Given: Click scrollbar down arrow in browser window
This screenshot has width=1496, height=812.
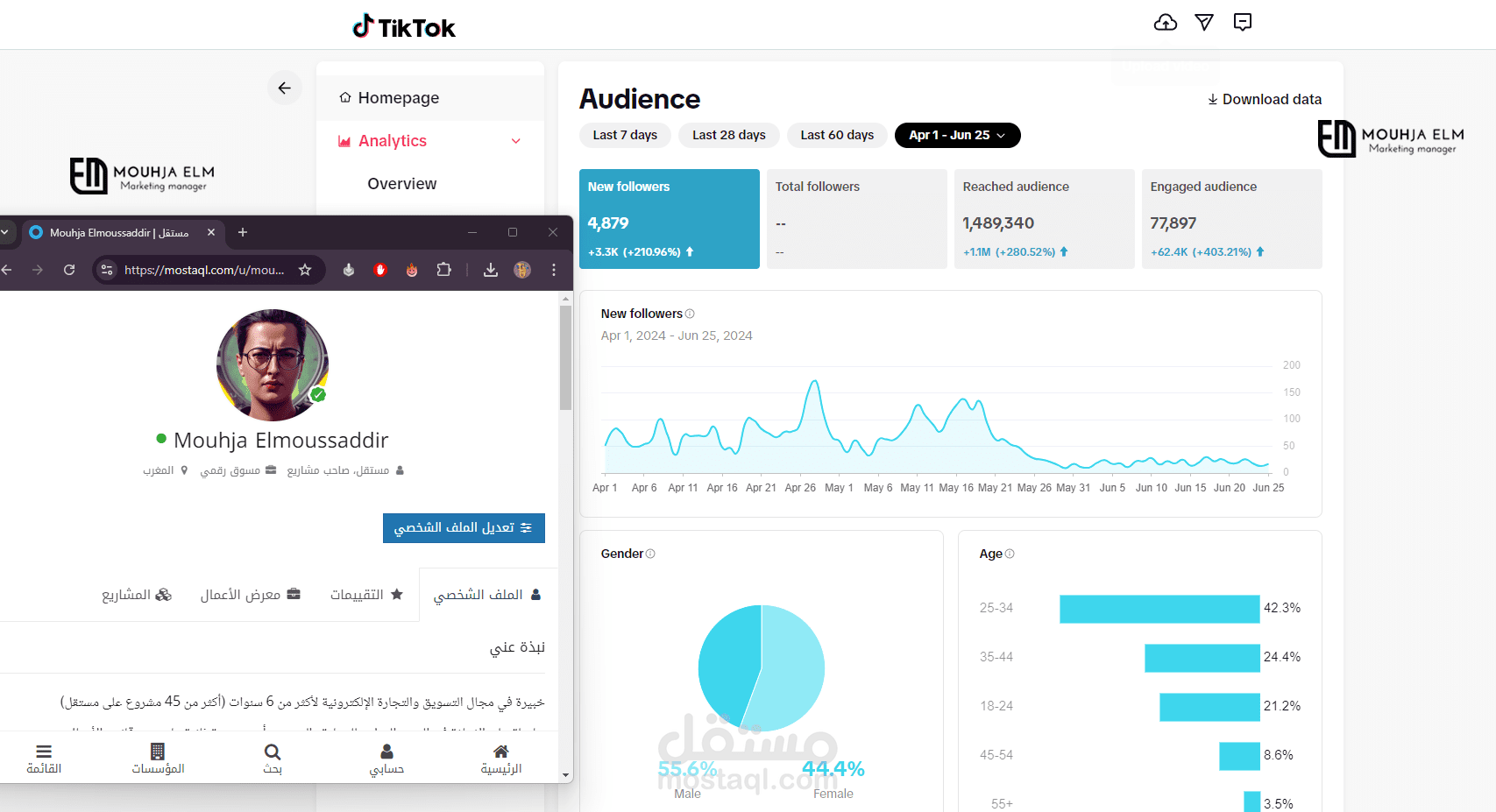Looking at the screenshot, I should tap(565, 775).
